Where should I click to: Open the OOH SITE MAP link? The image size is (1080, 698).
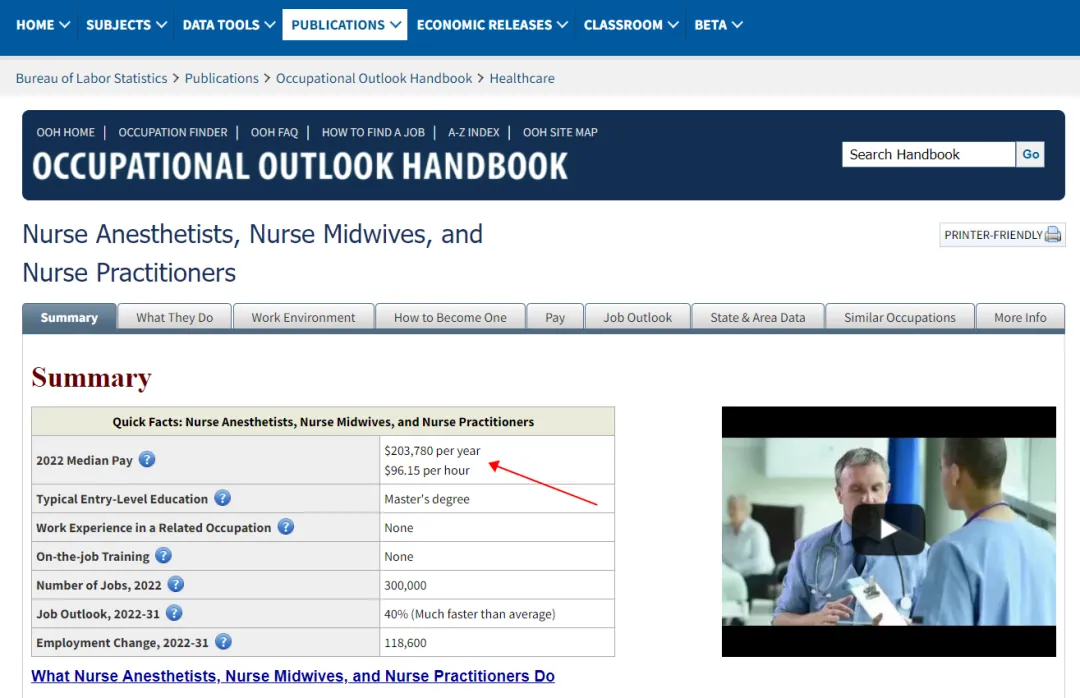[560, 132]
